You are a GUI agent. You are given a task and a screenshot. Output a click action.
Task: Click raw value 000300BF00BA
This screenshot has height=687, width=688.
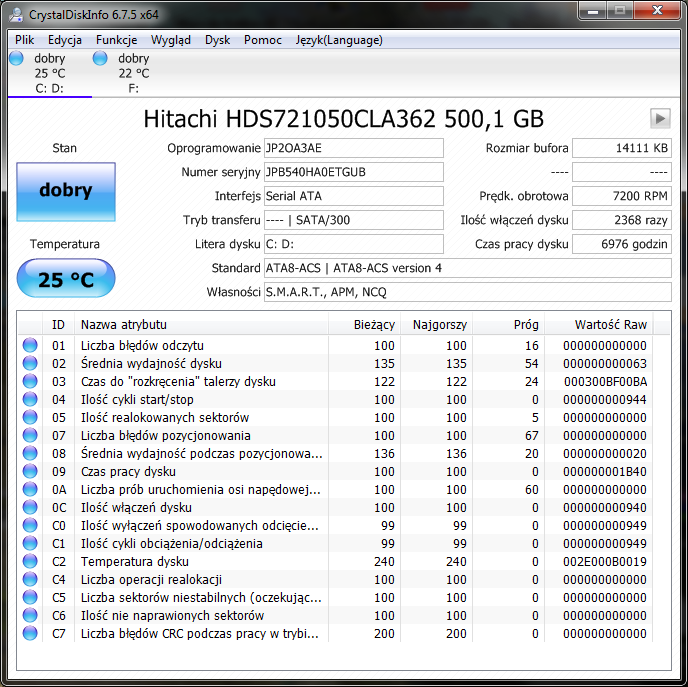click(605, 382)
